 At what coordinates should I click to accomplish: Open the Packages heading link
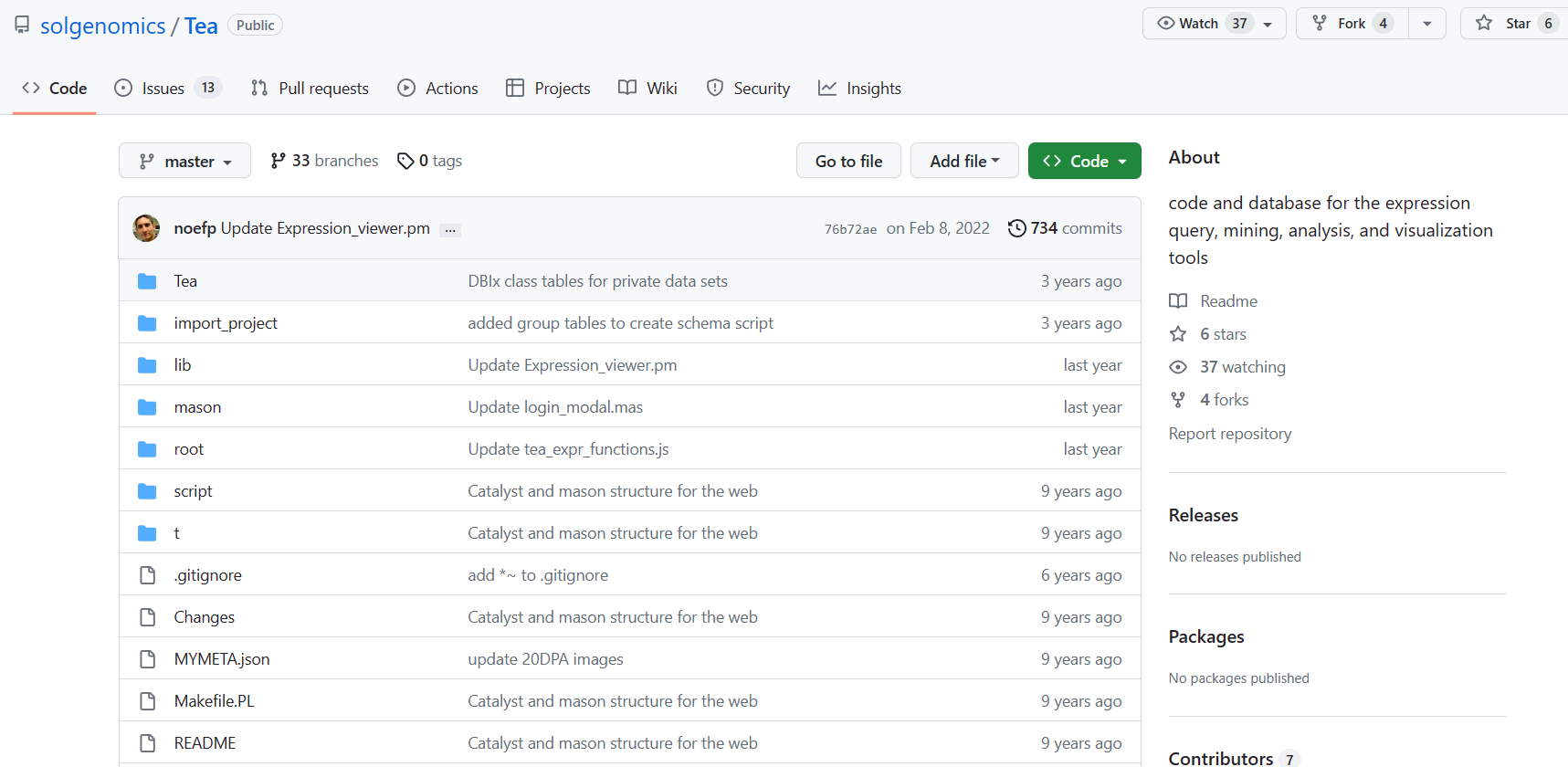[x=1206, y=636]
